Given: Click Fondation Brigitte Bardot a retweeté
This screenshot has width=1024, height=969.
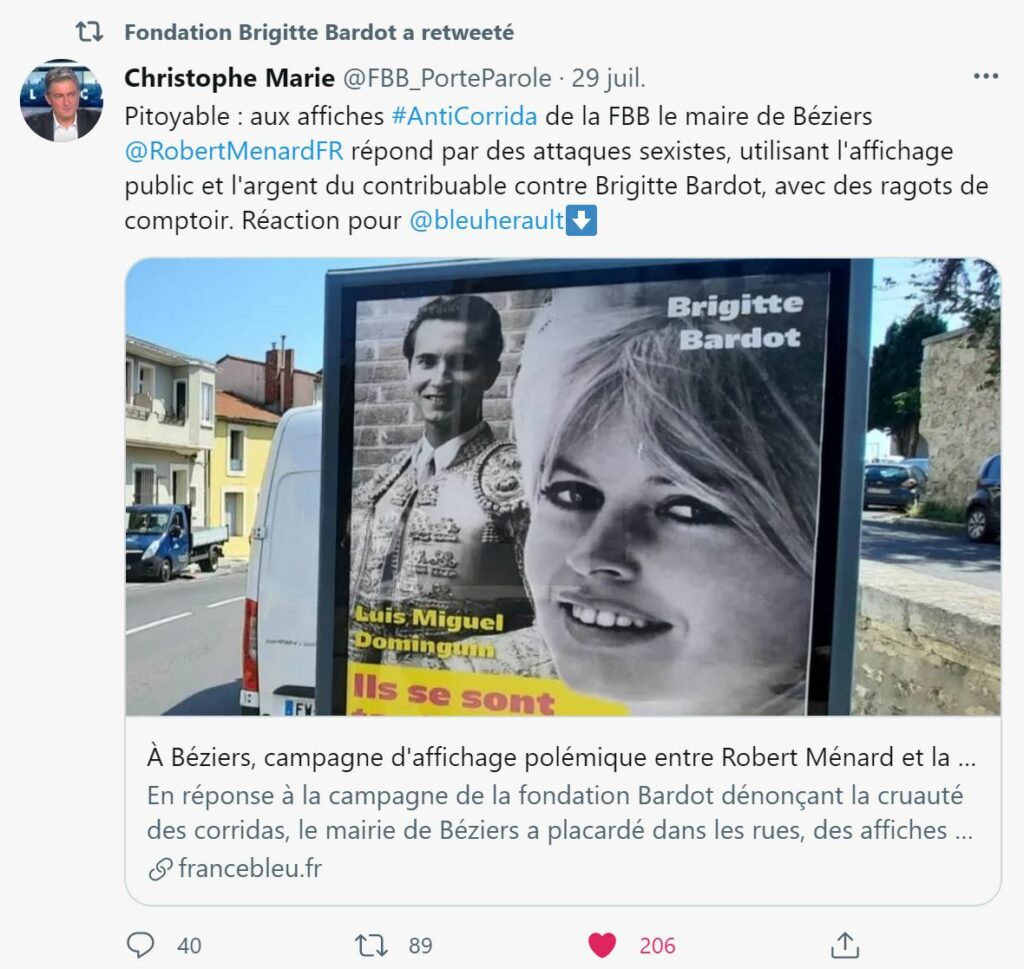Looking at the screenshot, I should point(319,32).
